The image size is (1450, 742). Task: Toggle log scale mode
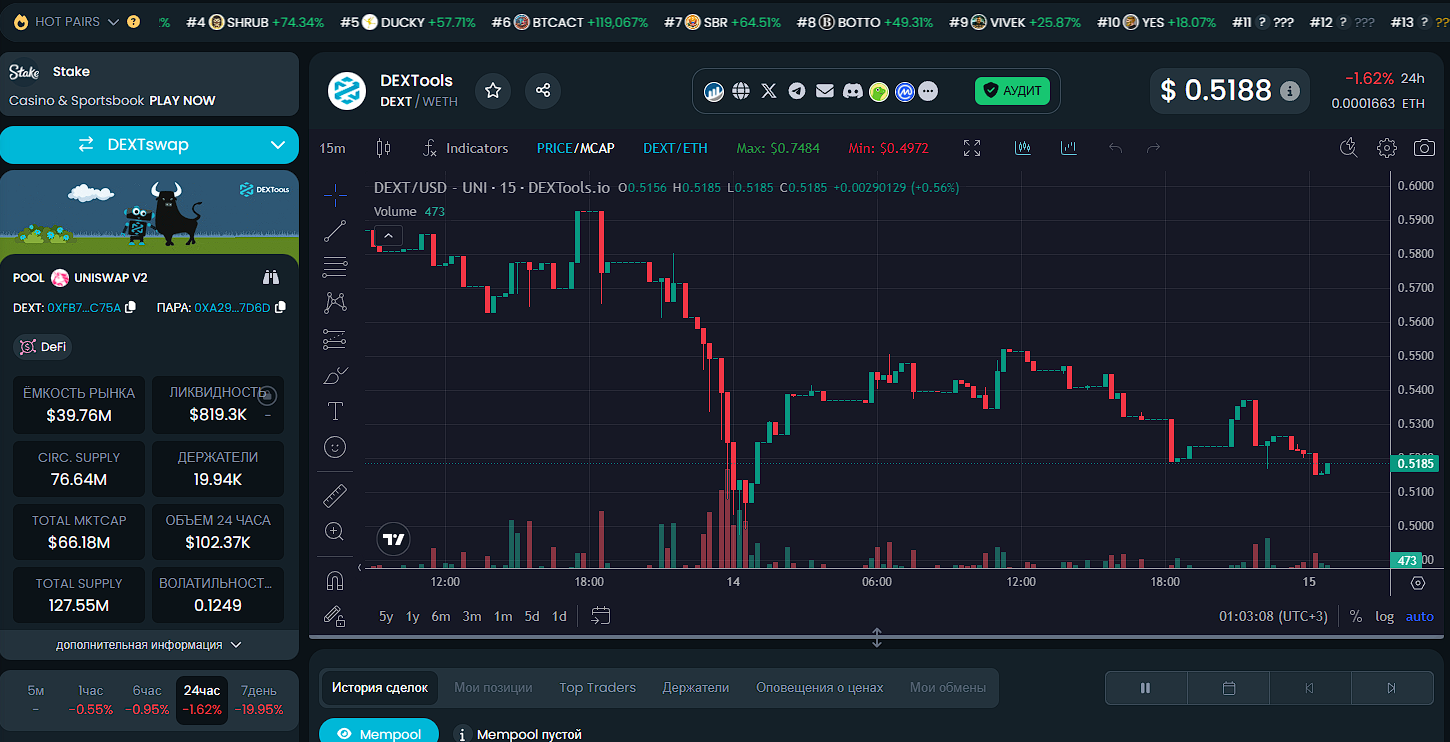point(1384,616)
